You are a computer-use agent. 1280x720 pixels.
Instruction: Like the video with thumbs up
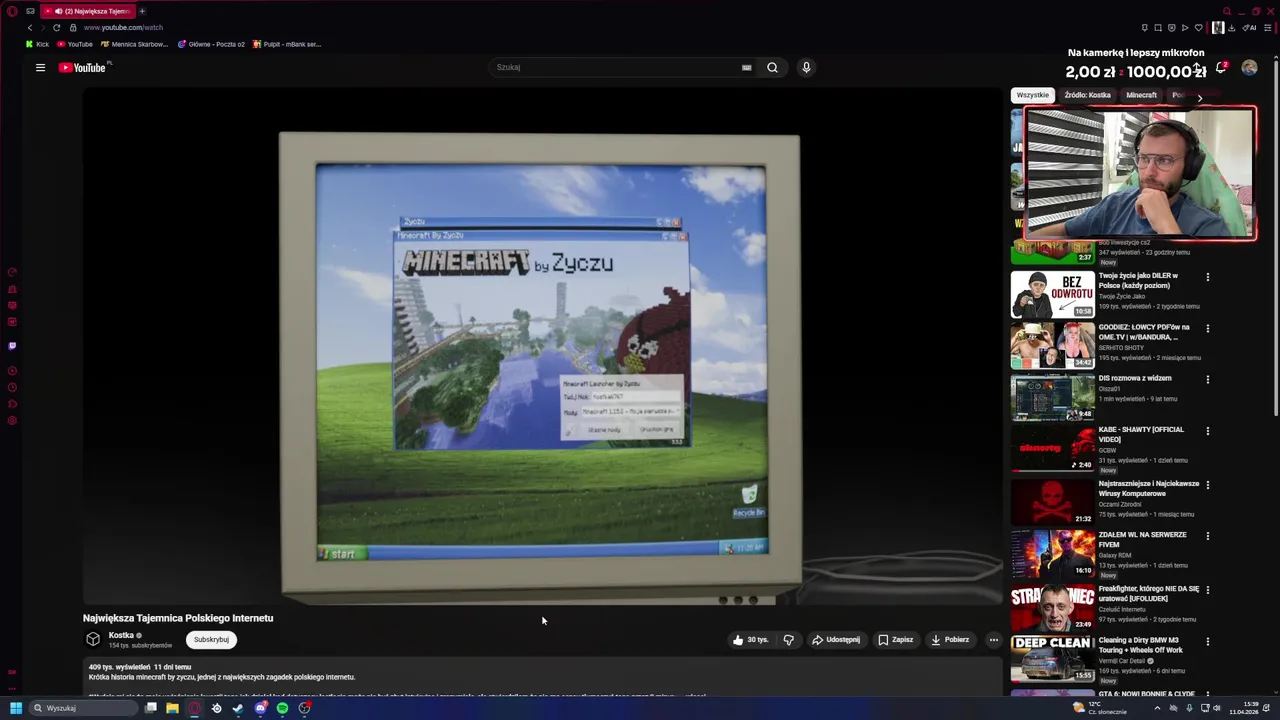tap(750, 640)
